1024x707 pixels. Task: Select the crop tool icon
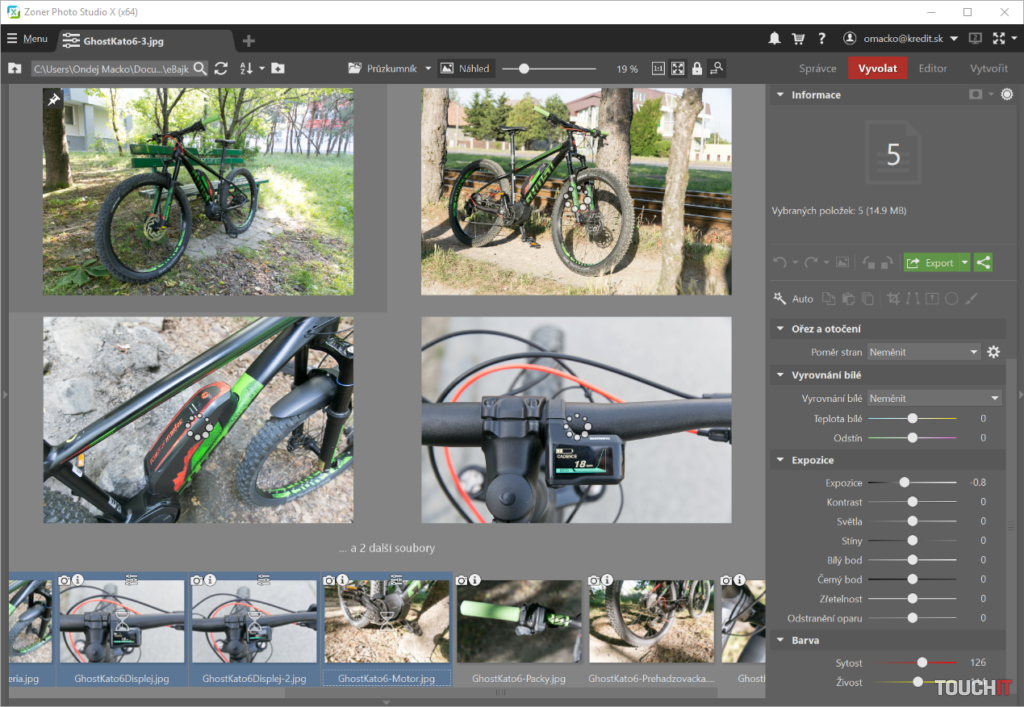click(892, 298)
